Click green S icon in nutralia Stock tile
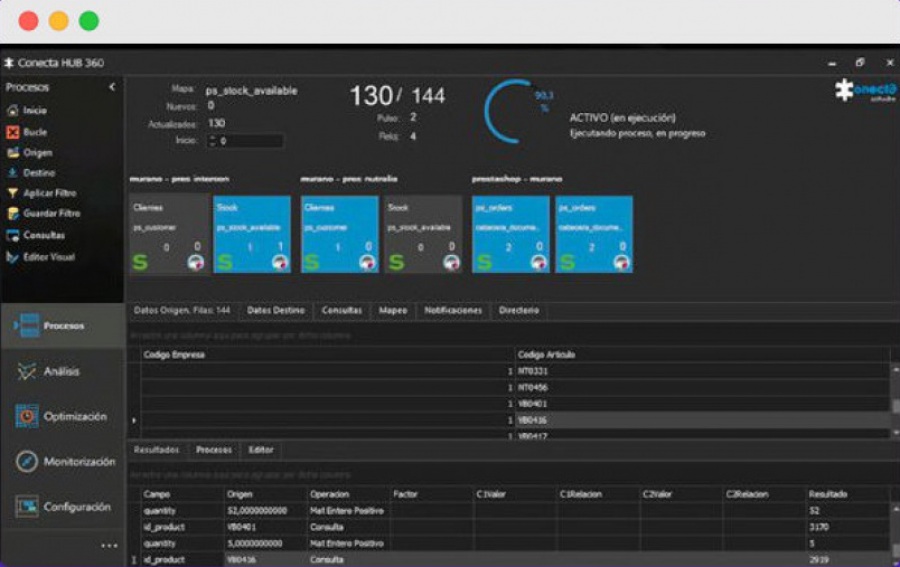 396,262
